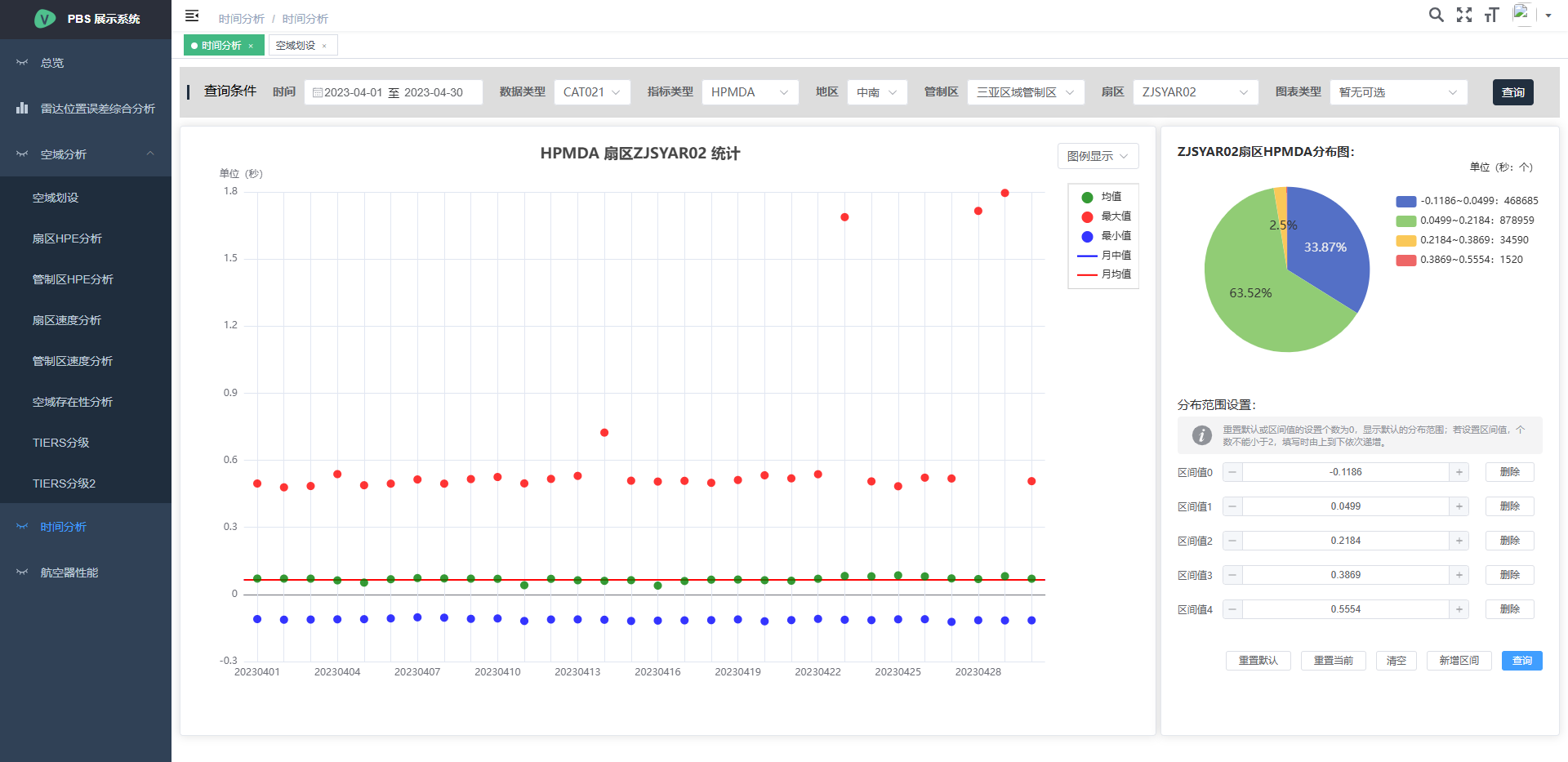Image resolution: width=1568 pixels, height=762 pixels.
Task: Toggle pie legend 0.3869~0.5554
Action: click(1459, 260)
